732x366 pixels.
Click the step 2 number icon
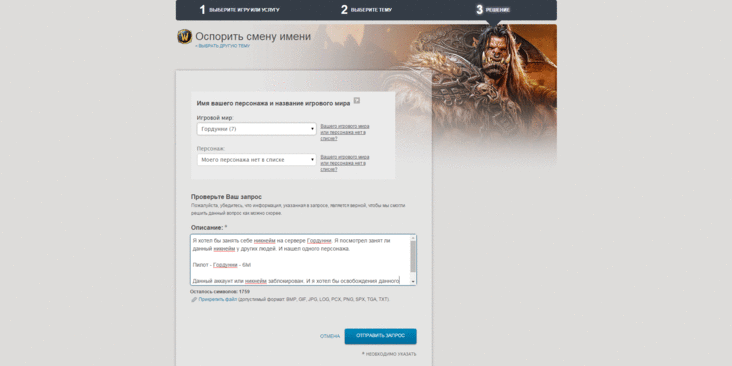click(344, 10)
